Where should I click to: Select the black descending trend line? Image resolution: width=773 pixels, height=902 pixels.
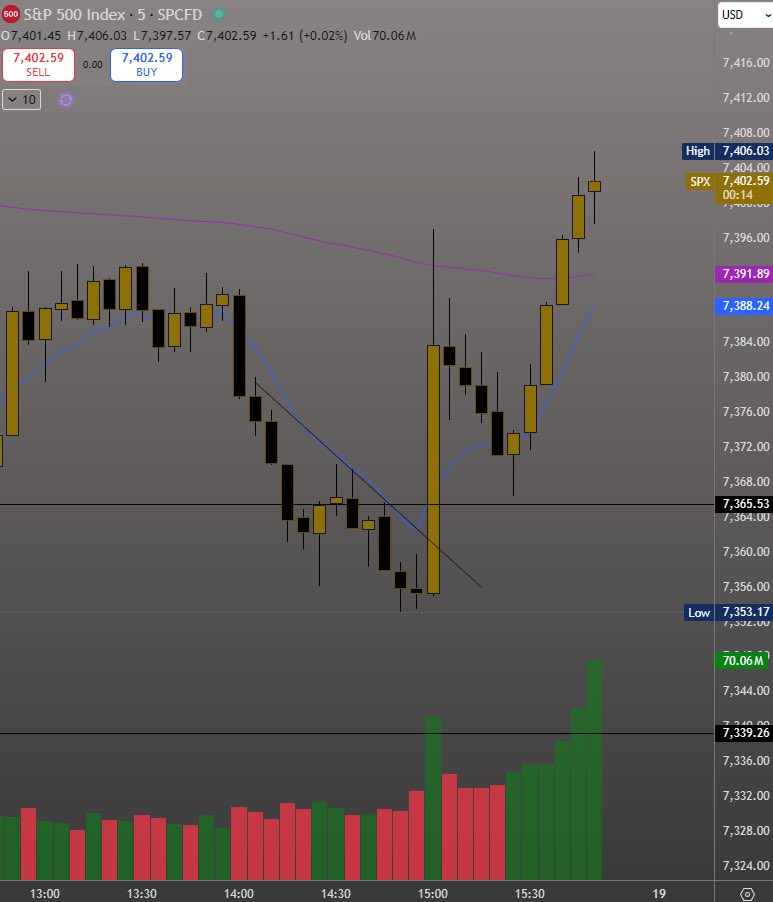(368, 484)
